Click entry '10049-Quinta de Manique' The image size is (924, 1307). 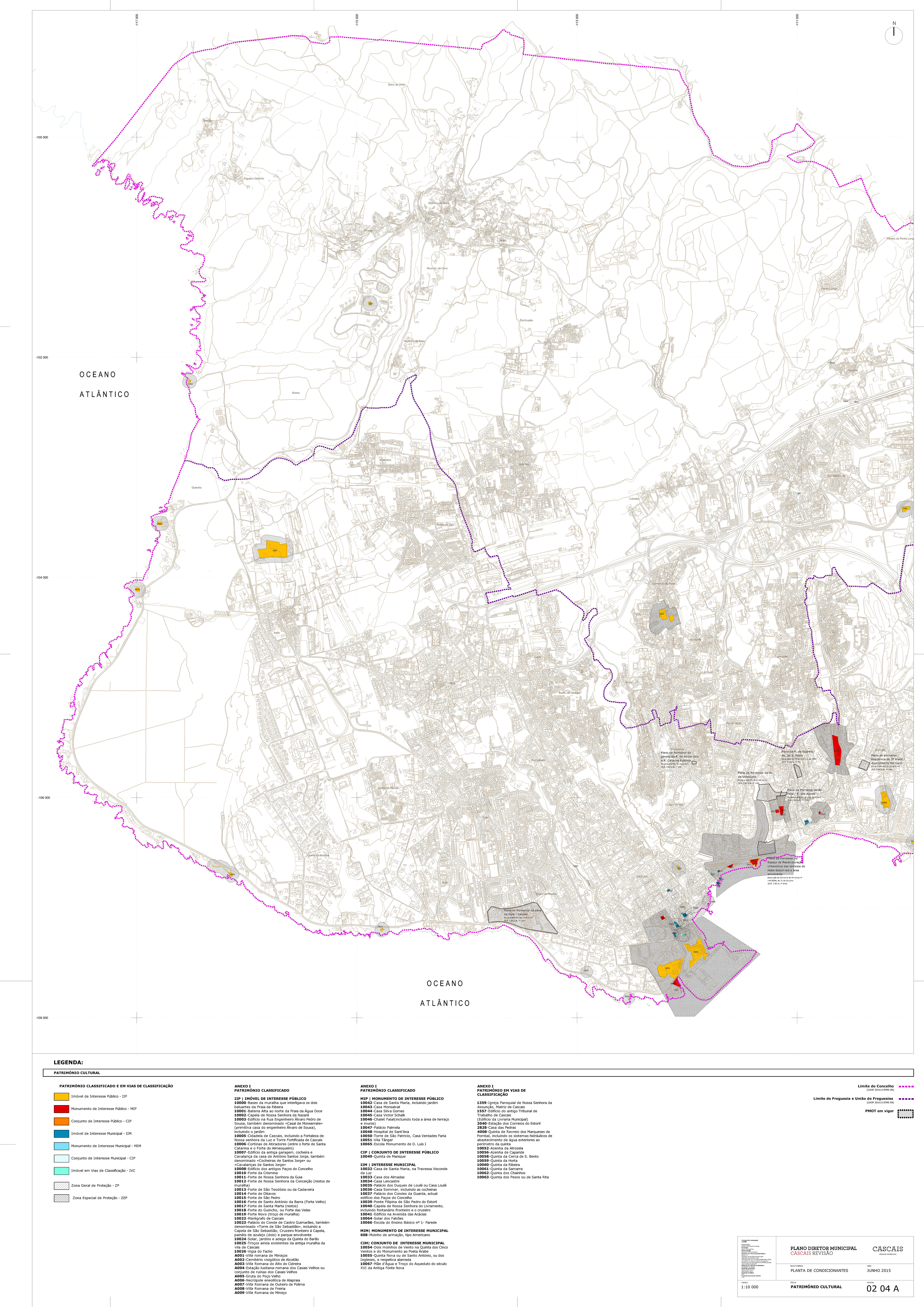[383, 1157]
